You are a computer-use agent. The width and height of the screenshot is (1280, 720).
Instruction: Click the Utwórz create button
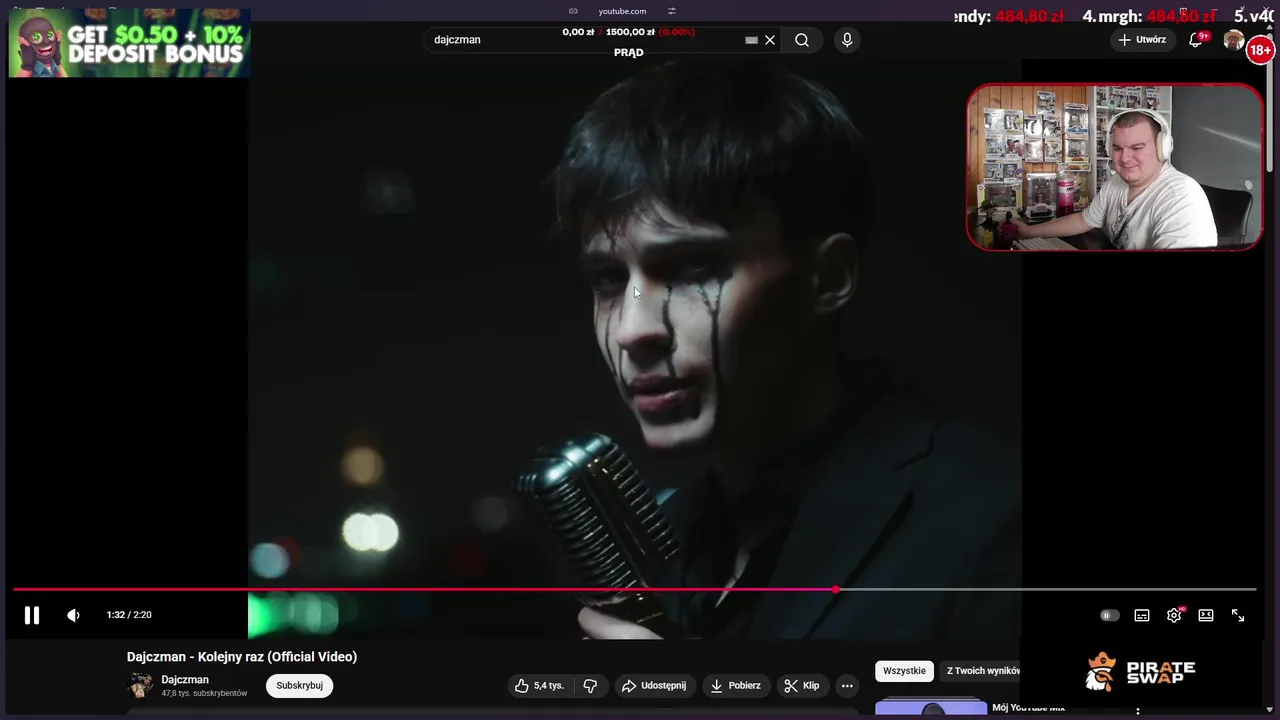[1142, 40]
